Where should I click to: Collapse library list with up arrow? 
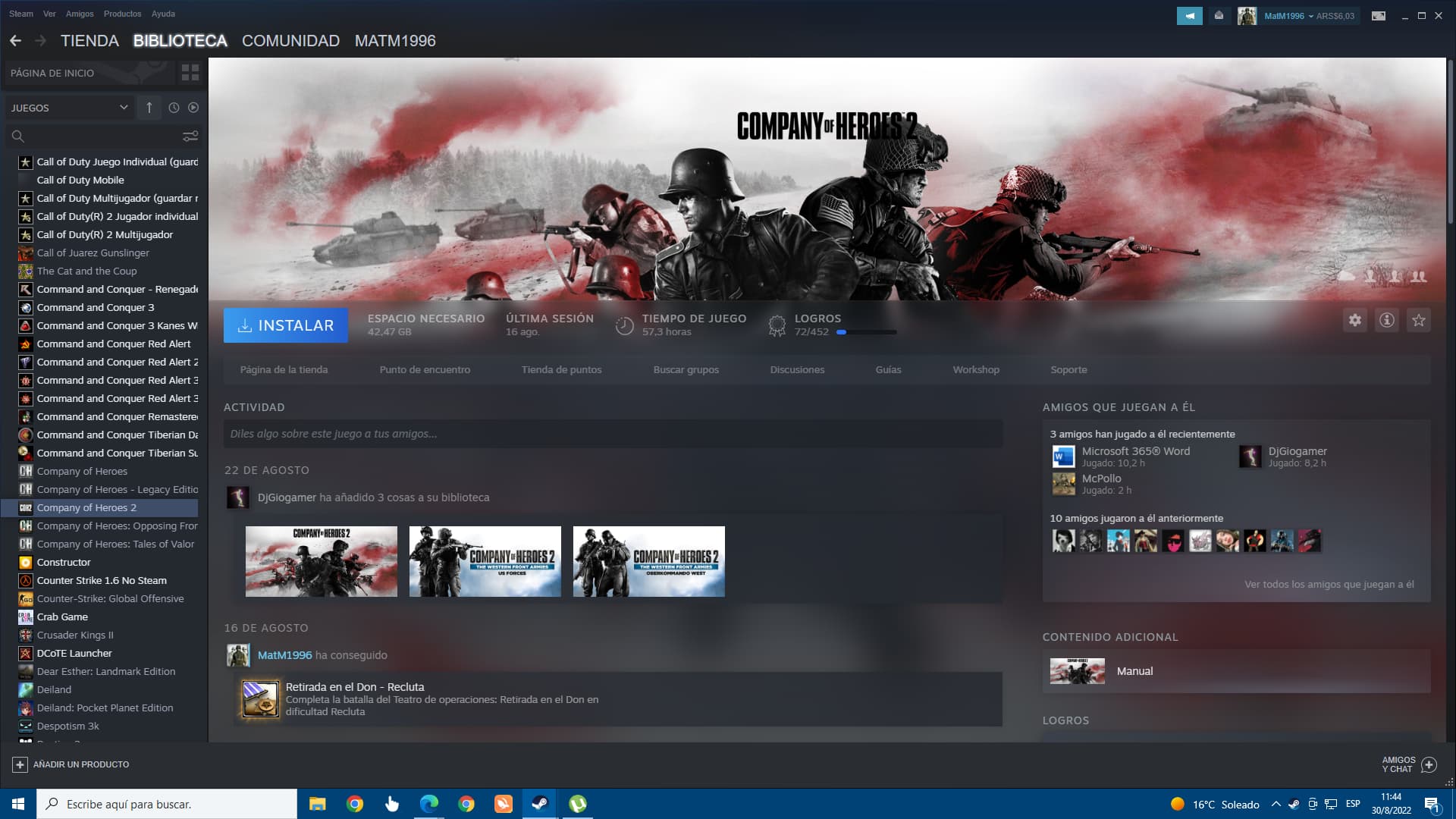(149, 108)
